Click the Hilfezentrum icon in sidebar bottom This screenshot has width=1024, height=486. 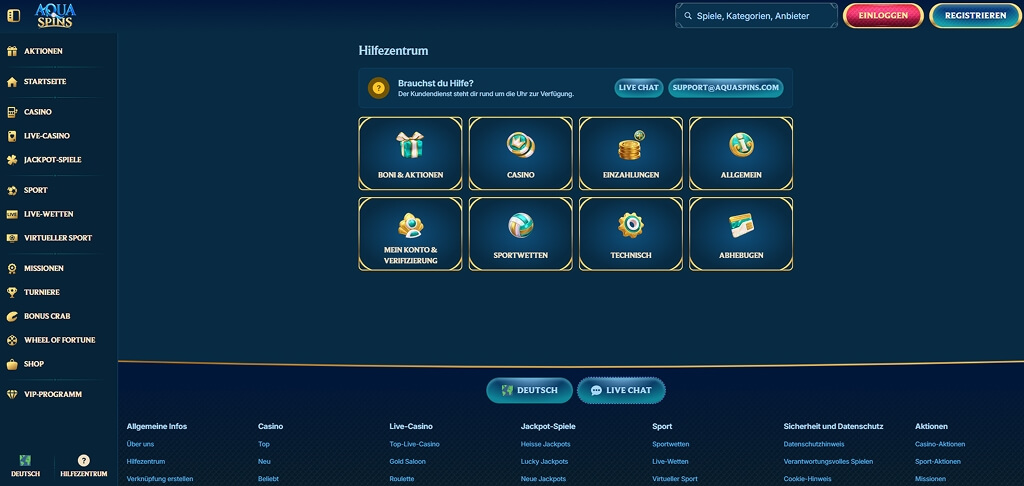point(84,461)
